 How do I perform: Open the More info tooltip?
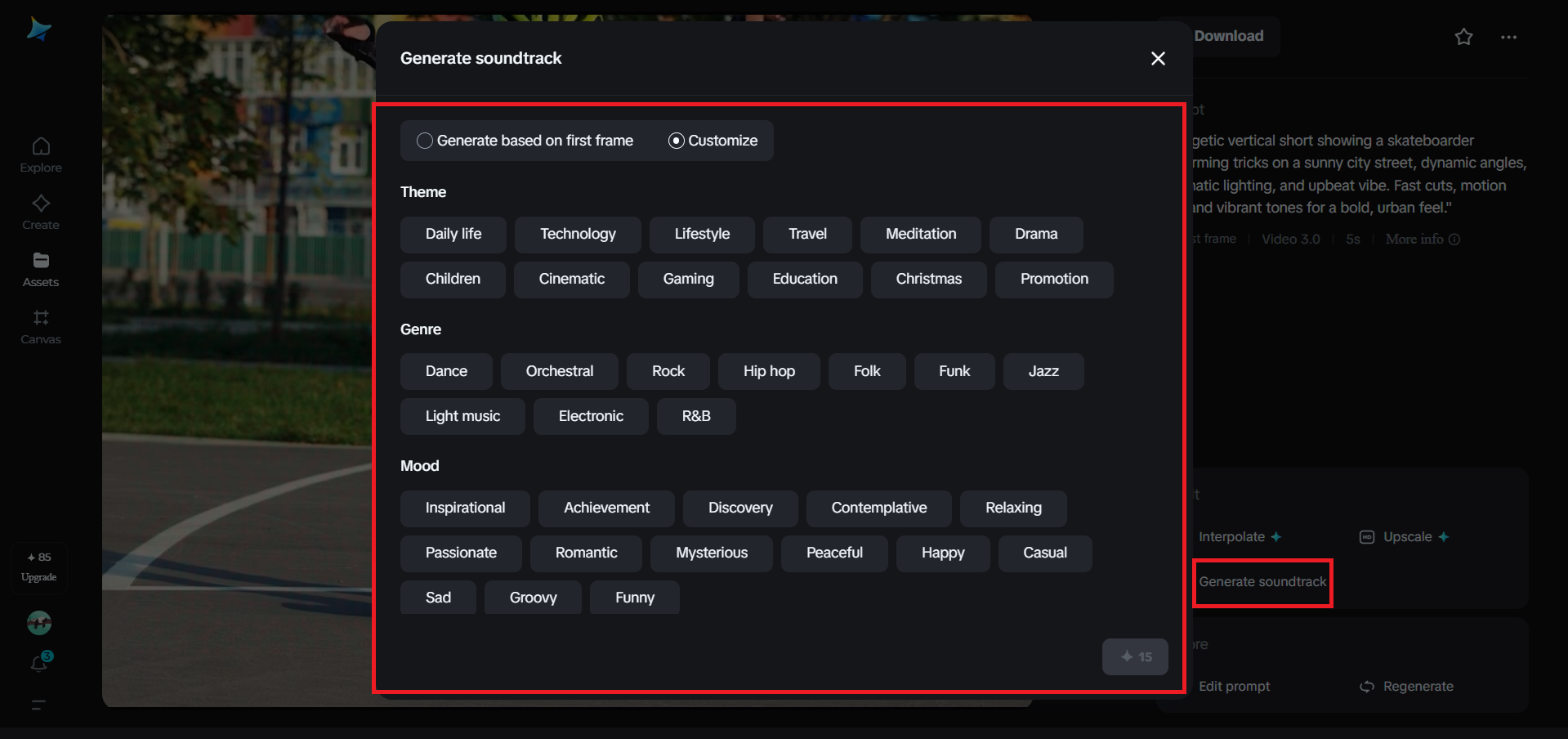pos(1454,239)
